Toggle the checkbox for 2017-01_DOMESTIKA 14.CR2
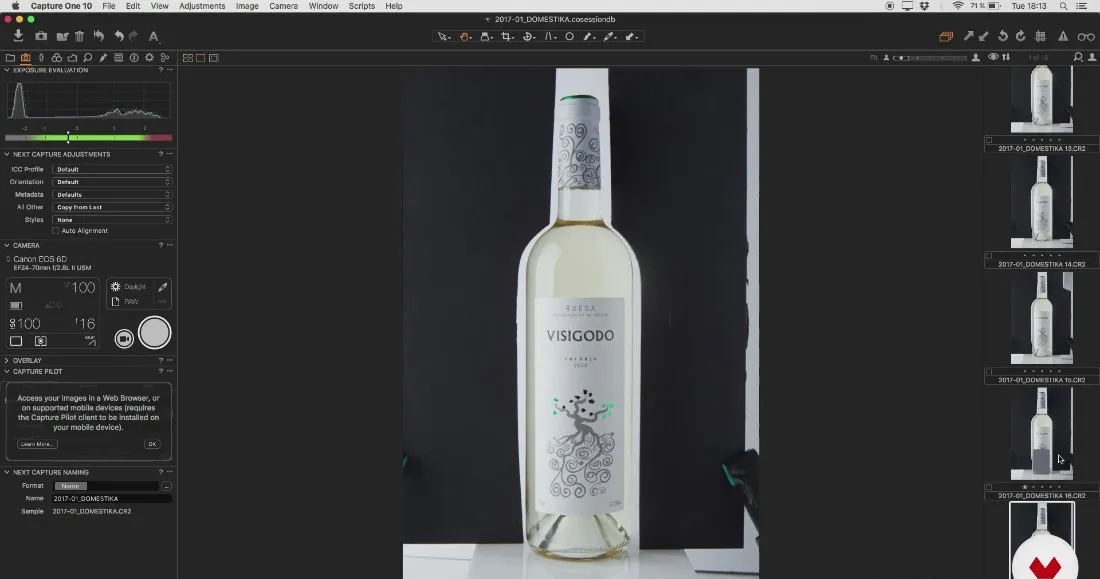 [x=988, y=256]
